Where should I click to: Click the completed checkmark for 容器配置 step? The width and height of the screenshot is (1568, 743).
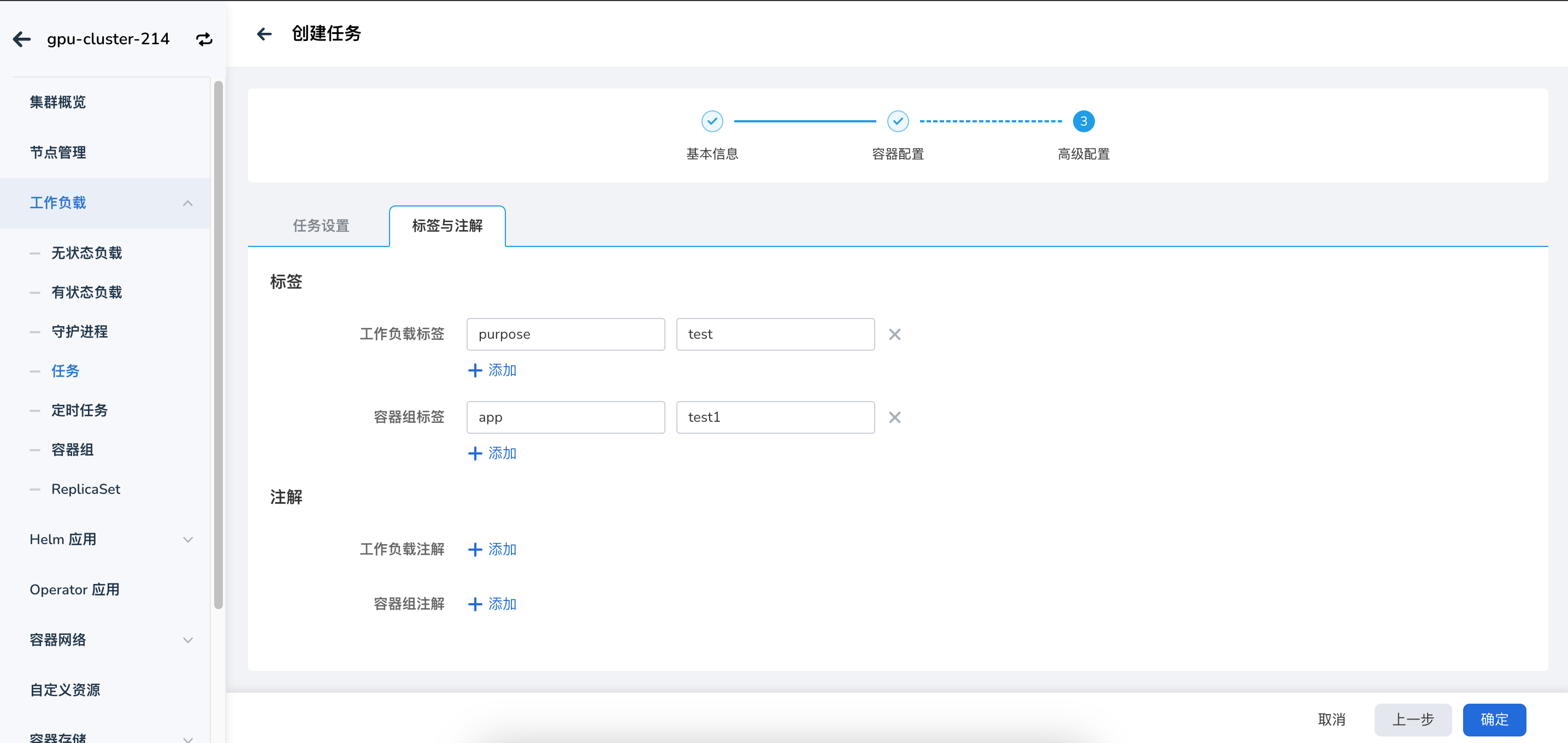[898, 121]
